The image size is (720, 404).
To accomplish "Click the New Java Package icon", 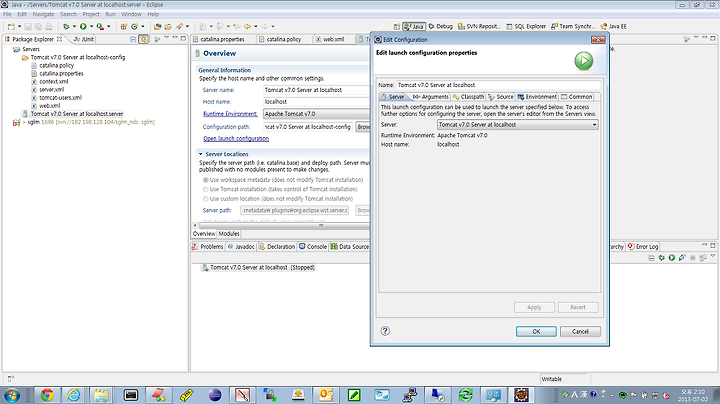I will coord(124,27).
